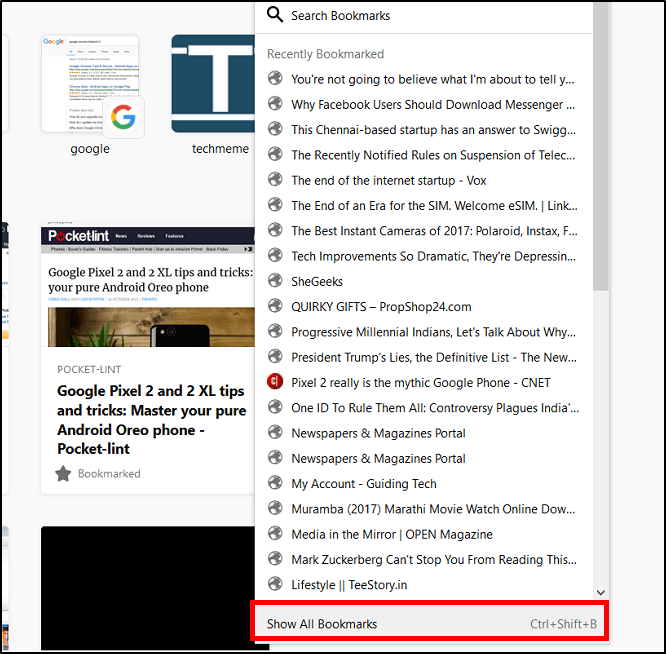
Task: Open the google top site tile
Action: pyautogui.click(x=91, y=85)
